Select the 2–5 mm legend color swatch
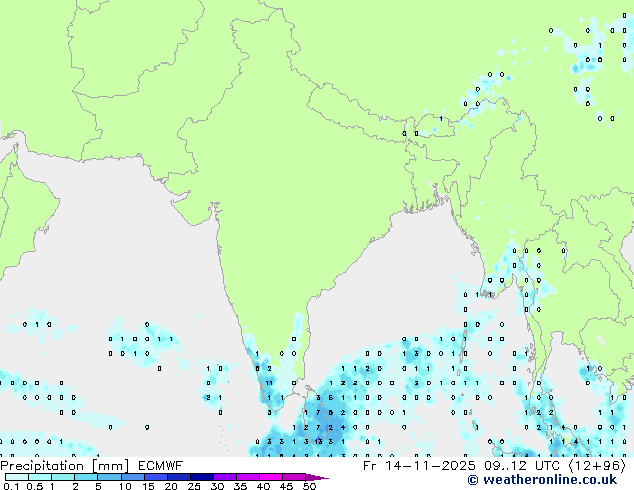Viewport: 634px width, 490px height. tap(86, 477)
